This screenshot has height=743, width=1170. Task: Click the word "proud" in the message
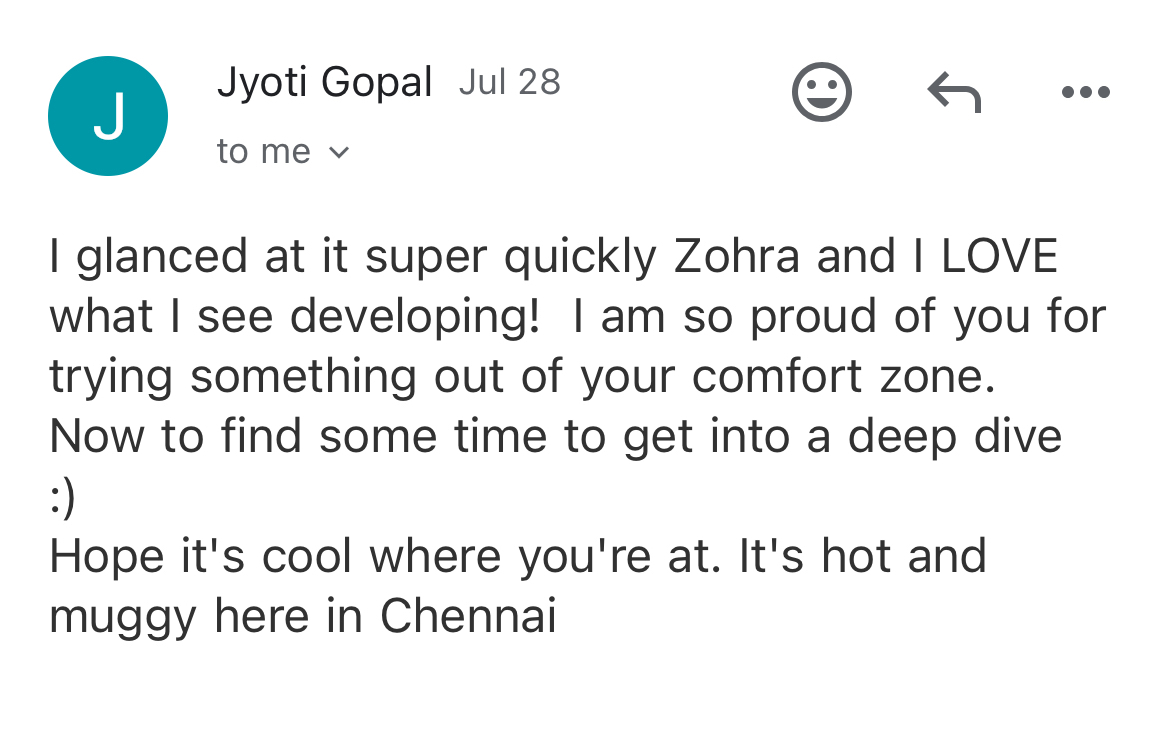tap(814, 317)
